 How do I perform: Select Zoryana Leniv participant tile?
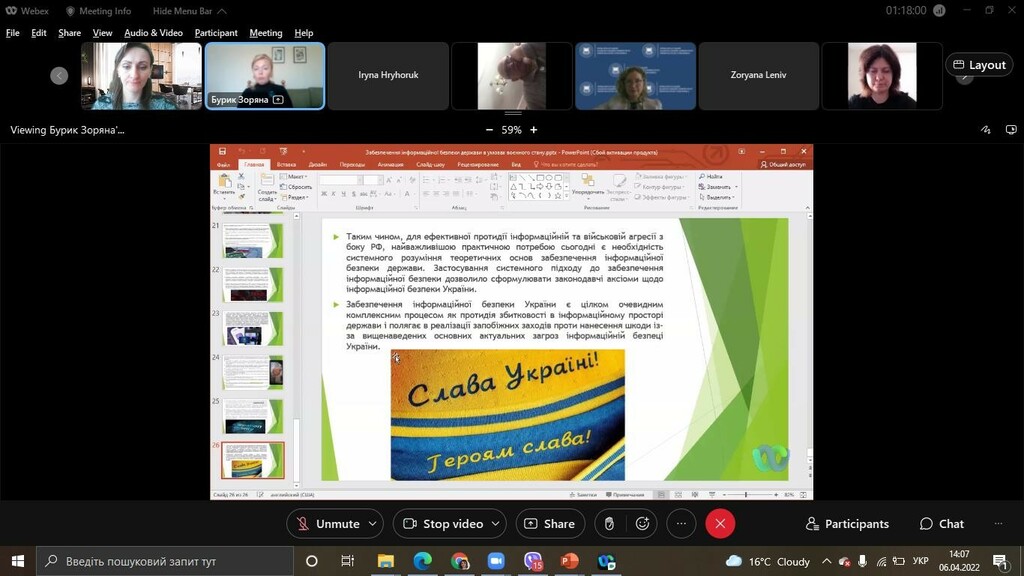758,76
